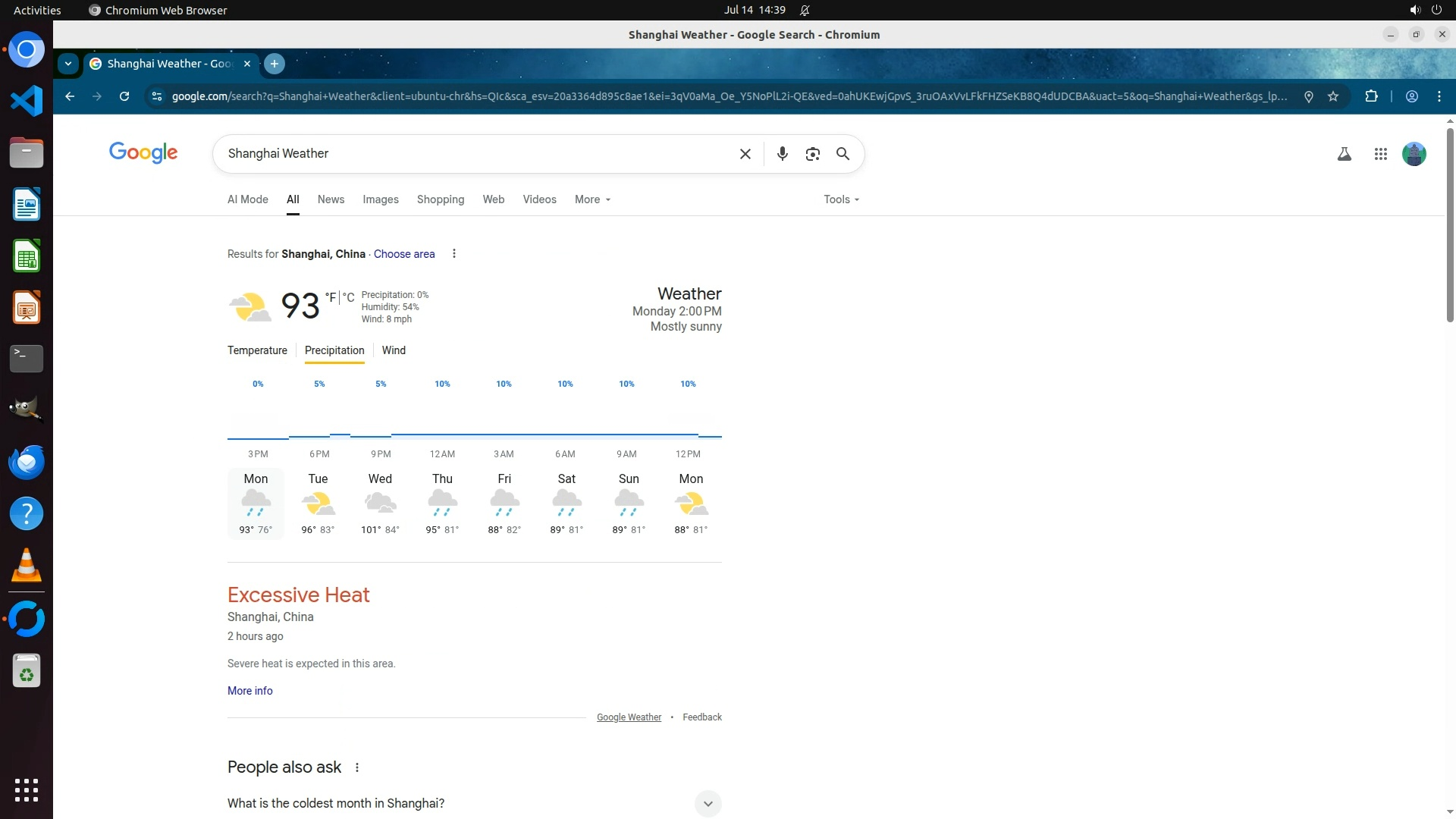Screen dimensions: 1456x819
Task: Open Google Lens image search icon
Action: [x=813, y=154]
